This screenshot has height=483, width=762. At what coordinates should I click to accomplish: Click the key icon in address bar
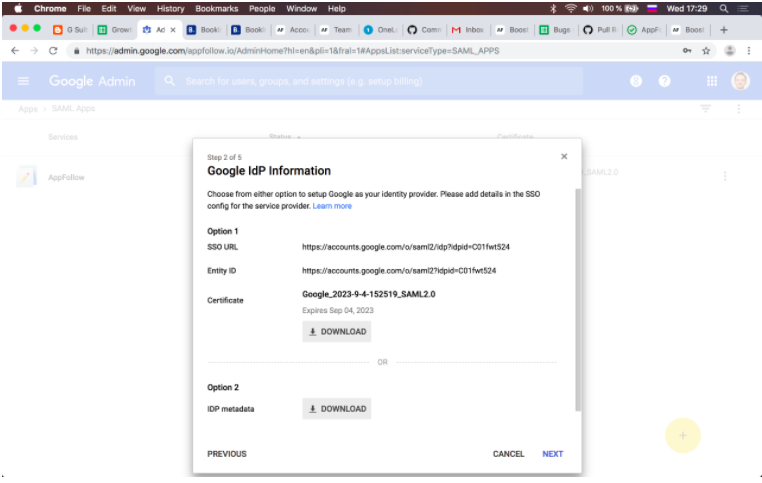coord(687,51)
